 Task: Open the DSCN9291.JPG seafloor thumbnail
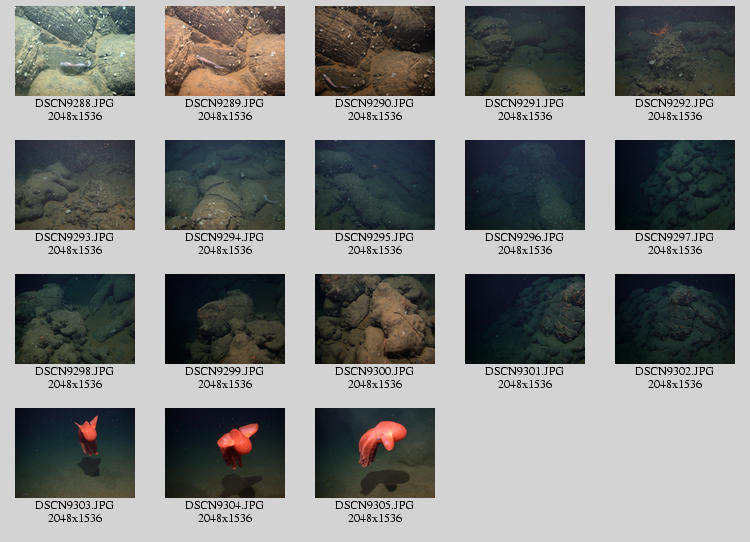pyautogui.click(x=525, y=51)
